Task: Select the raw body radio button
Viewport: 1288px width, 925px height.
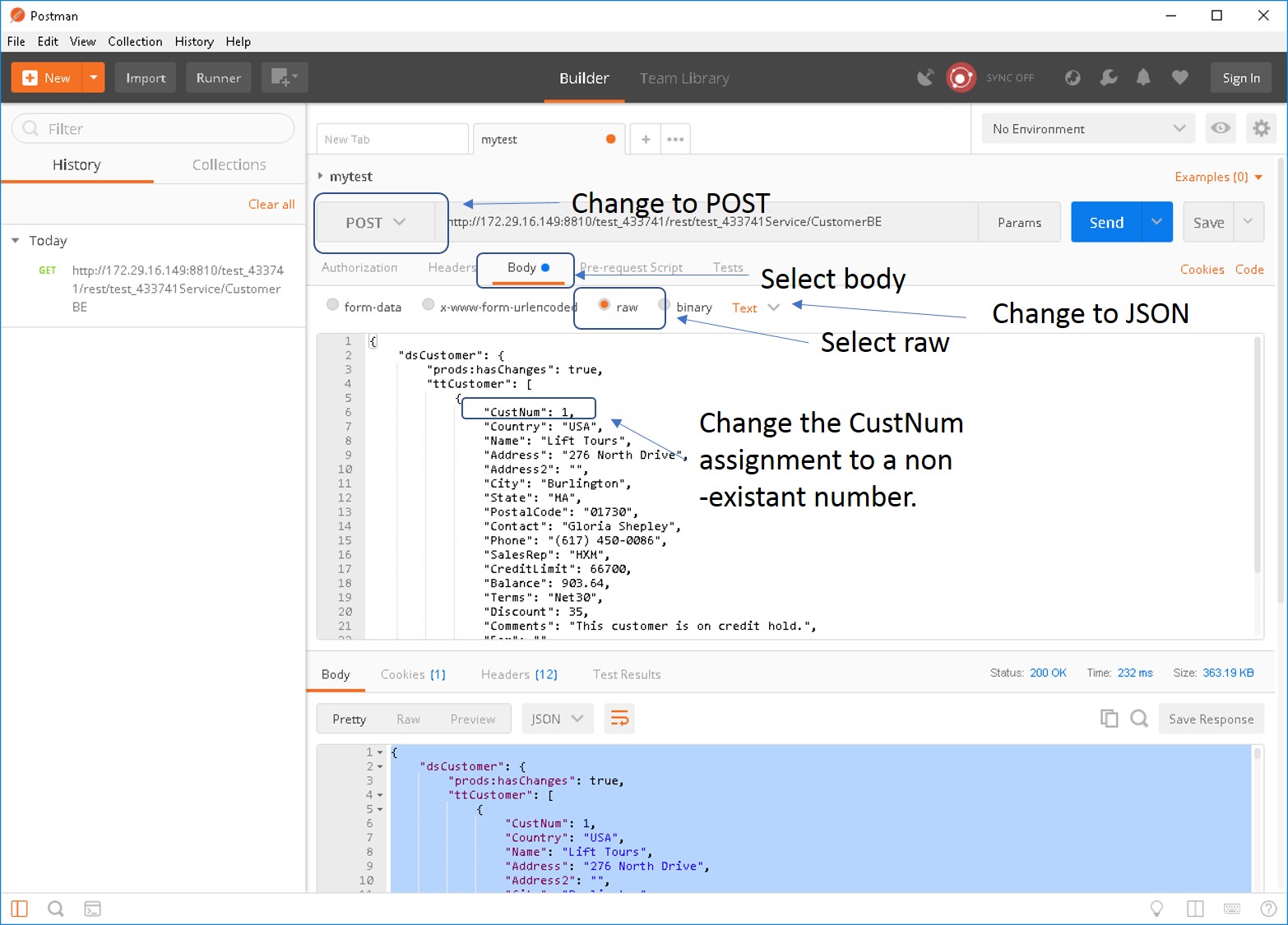Action: coord(604,305)
